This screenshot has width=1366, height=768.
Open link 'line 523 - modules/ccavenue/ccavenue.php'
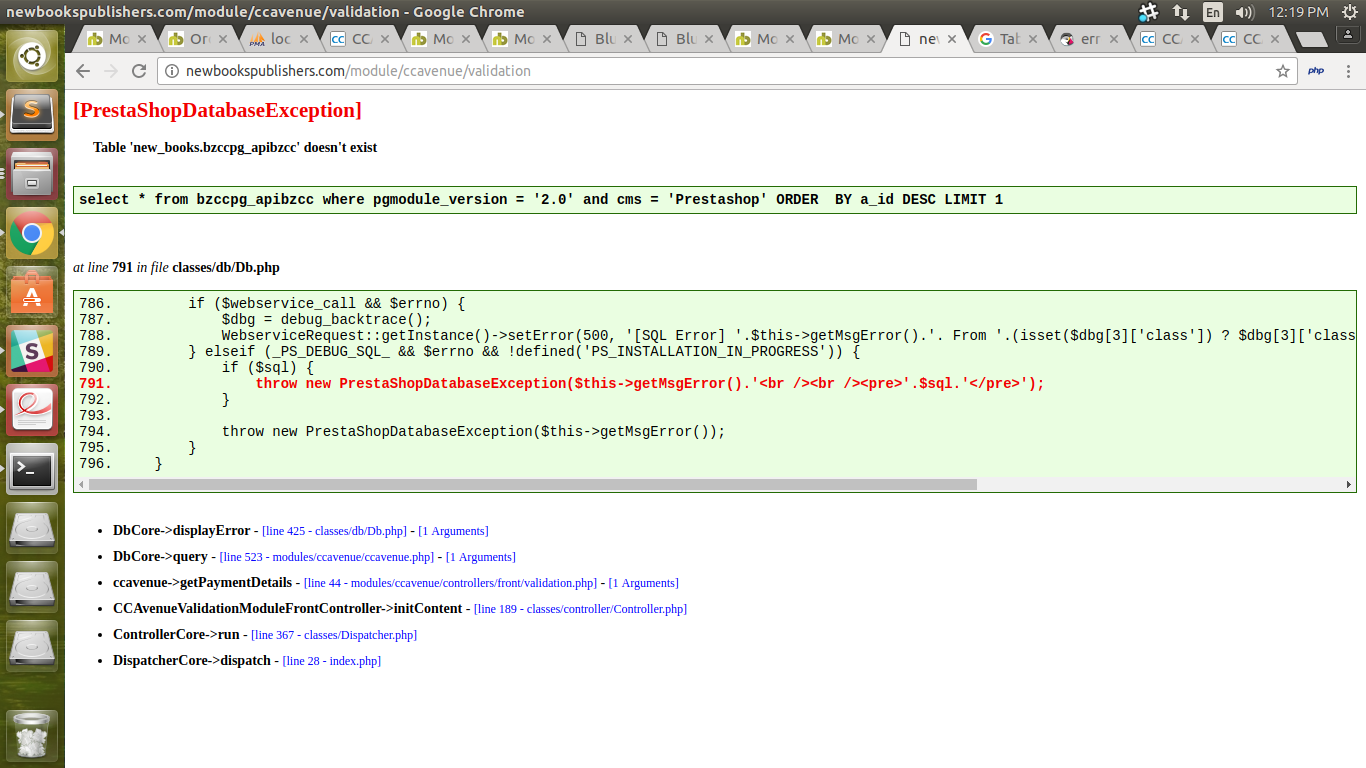tap(327, 557)
